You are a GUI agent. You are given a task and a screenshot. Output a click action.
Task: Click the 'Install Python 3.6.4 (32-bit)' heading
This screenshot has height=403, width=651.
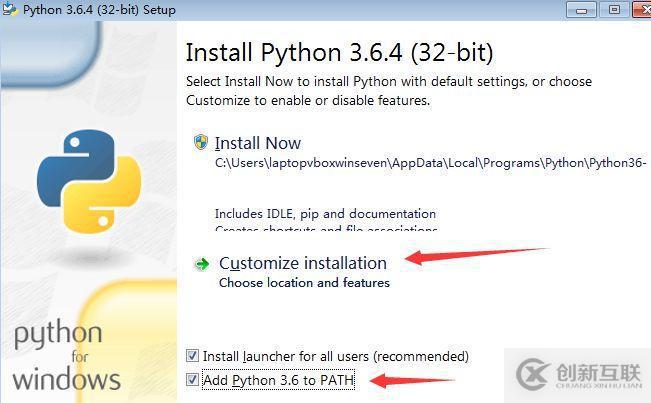(339, 52)
